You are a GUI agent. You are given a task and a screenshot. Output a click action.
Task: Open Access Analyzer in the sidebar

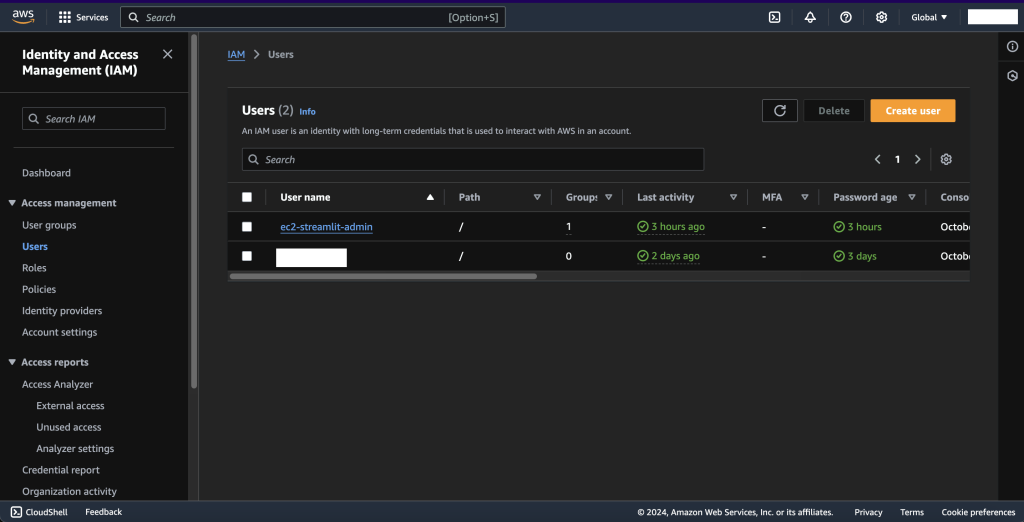[x=57, y=385]
